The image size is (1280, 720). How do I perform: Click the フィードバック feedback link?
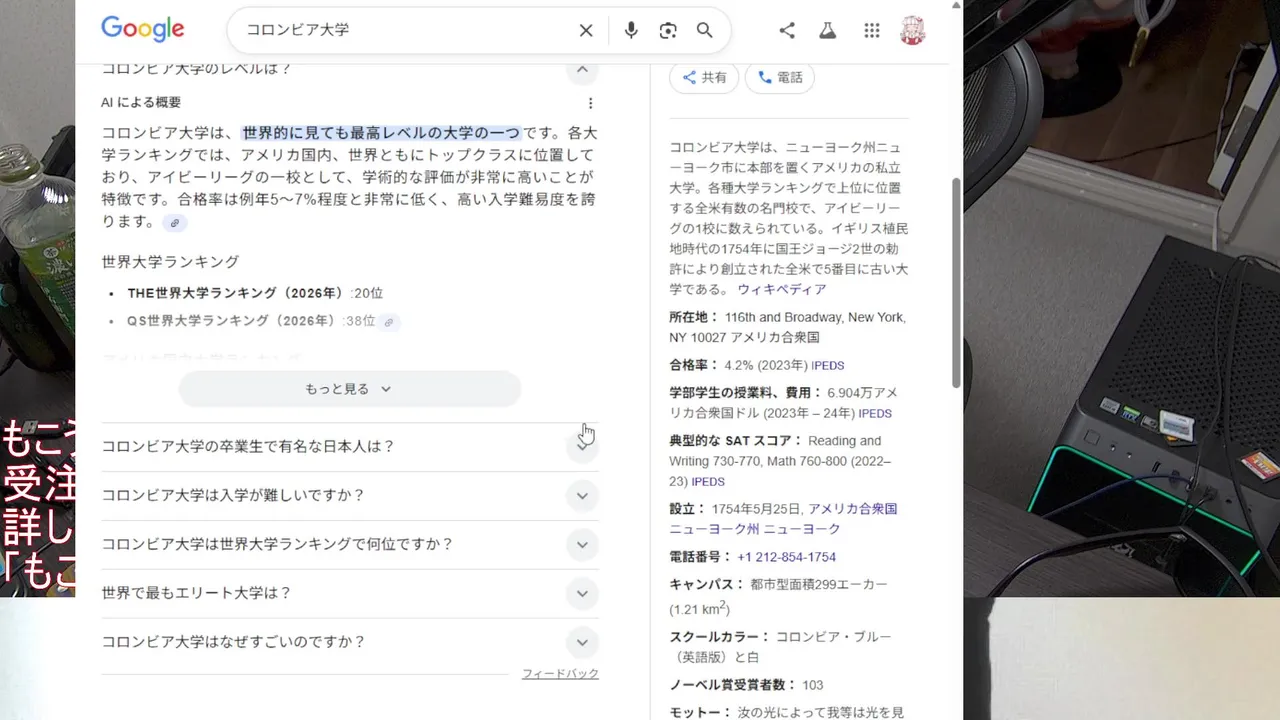tap(560, 674)
